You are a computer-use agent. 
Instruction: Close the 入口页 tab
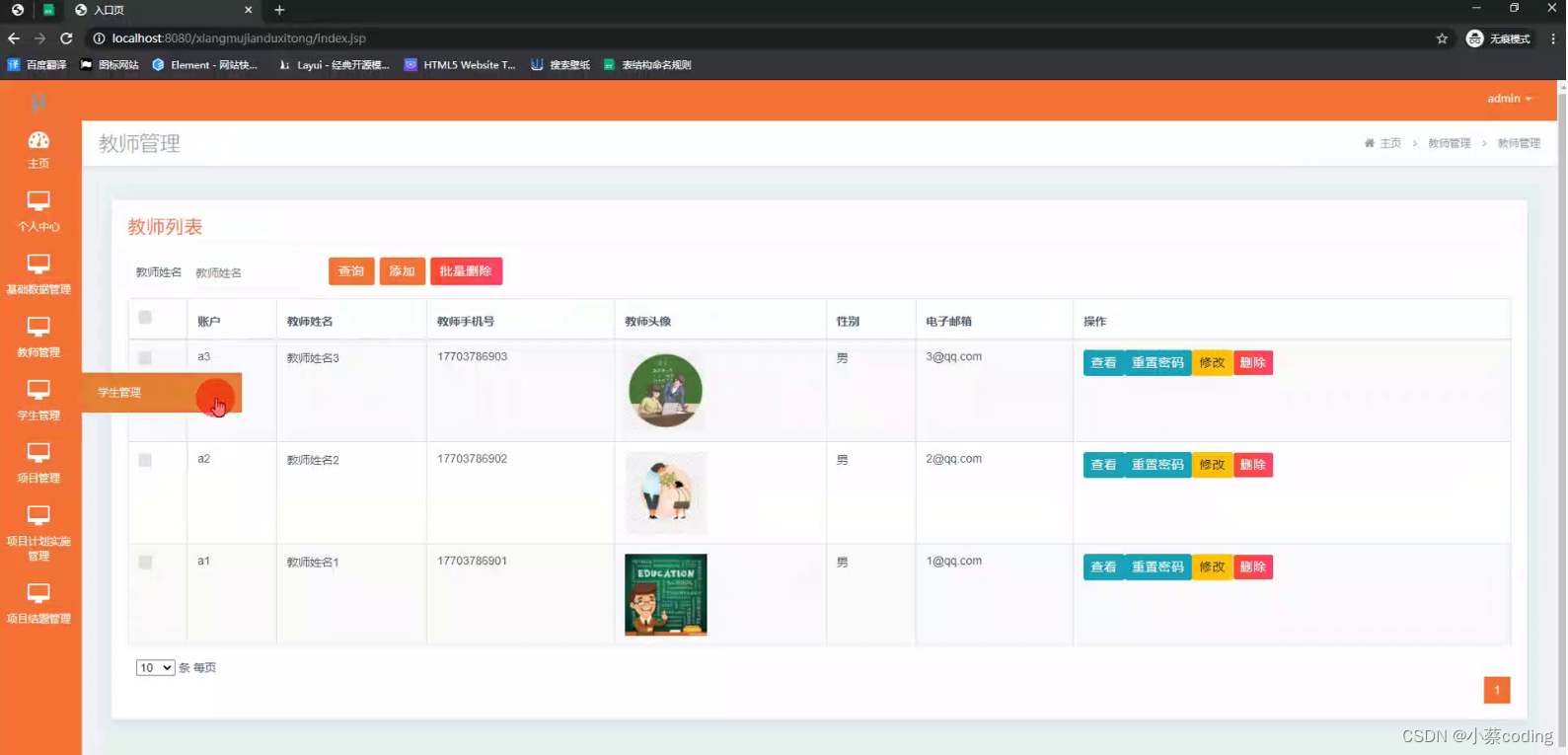(x=248, y=10)
